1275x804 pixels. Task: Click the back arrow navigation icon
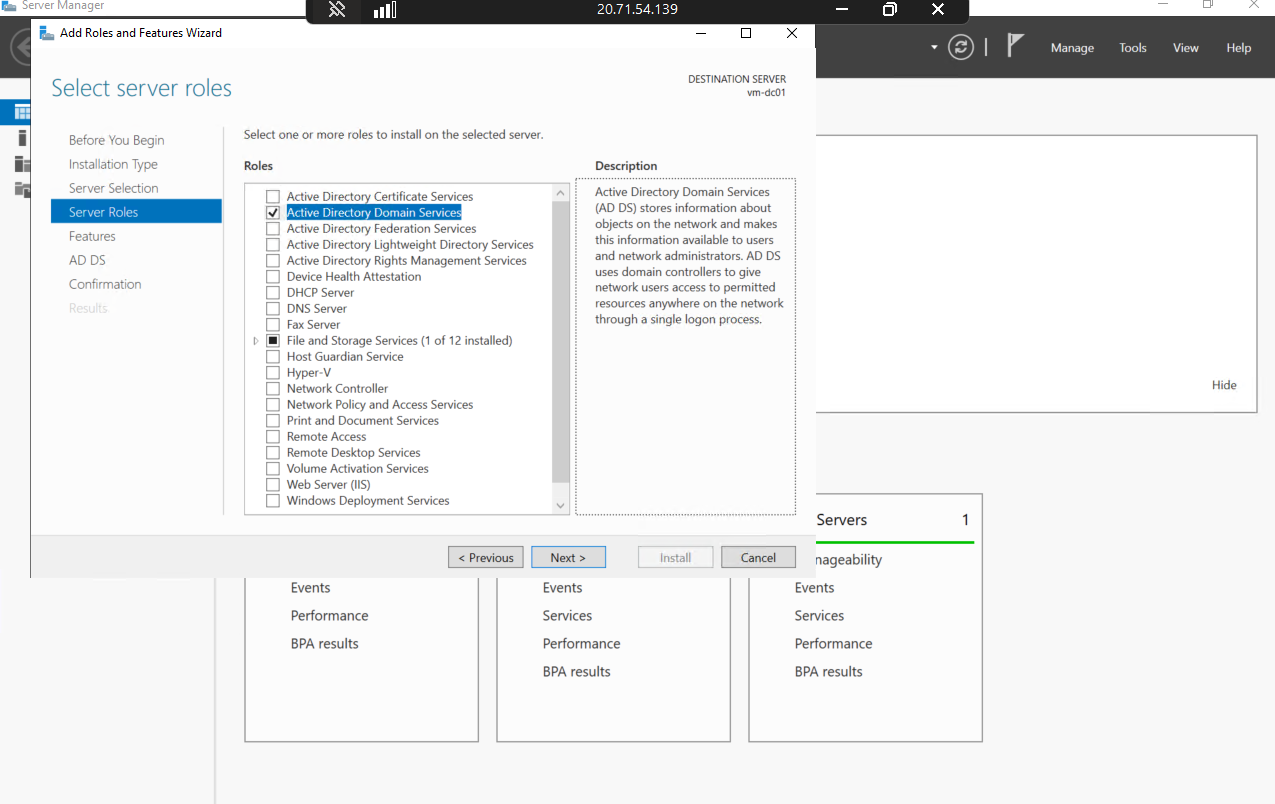tap(20, 48)
